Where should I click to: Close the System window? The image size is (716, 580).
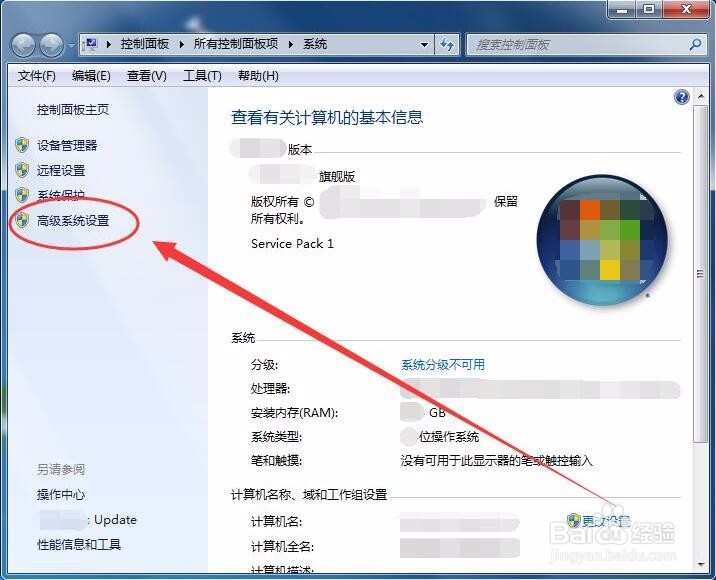tap(686, 10)
